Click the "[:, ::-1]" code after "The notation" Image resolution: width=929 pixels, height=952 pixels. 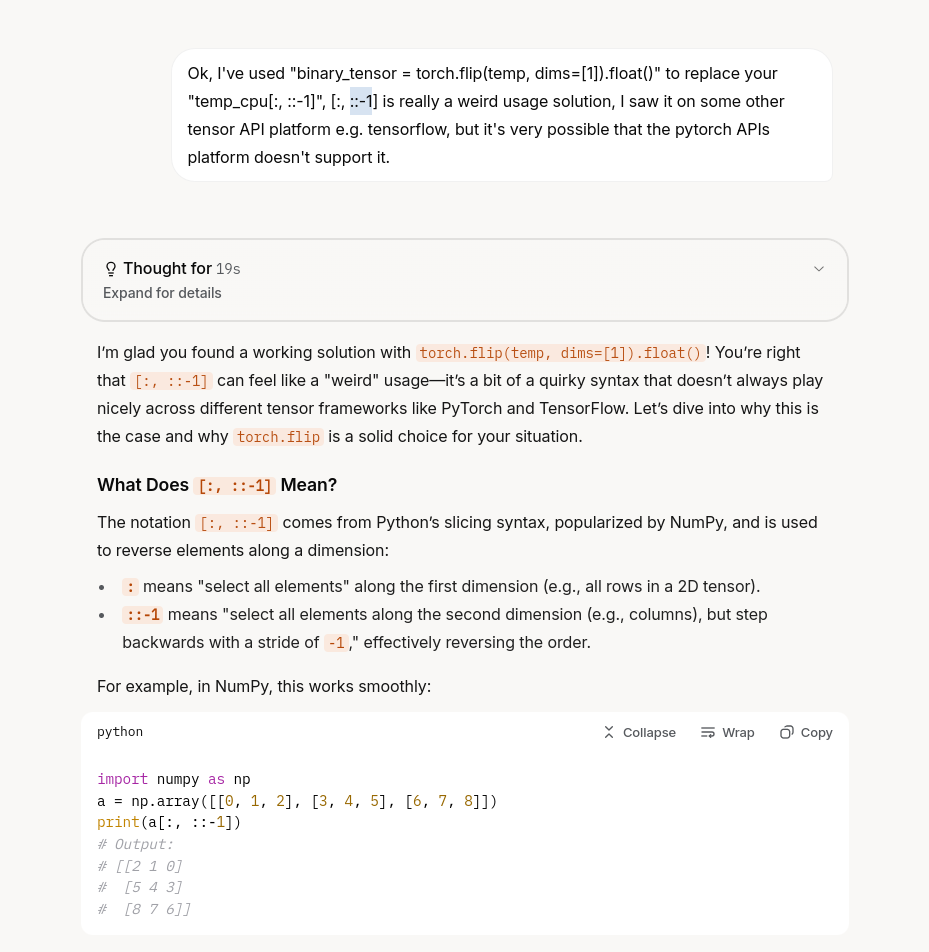[x=236, y=523]
